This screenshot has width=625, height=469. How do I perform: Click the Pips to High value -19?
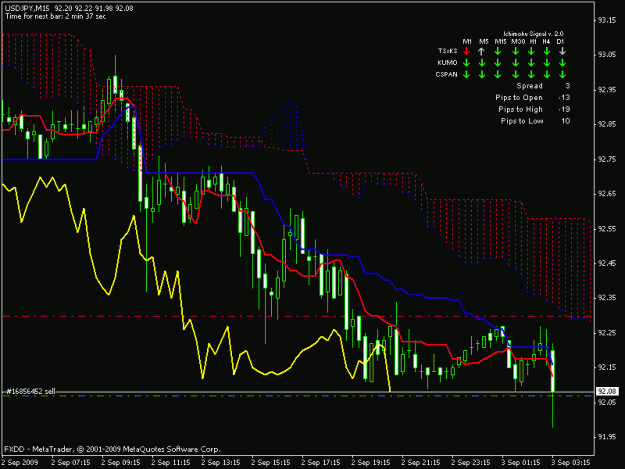[564, 109]
